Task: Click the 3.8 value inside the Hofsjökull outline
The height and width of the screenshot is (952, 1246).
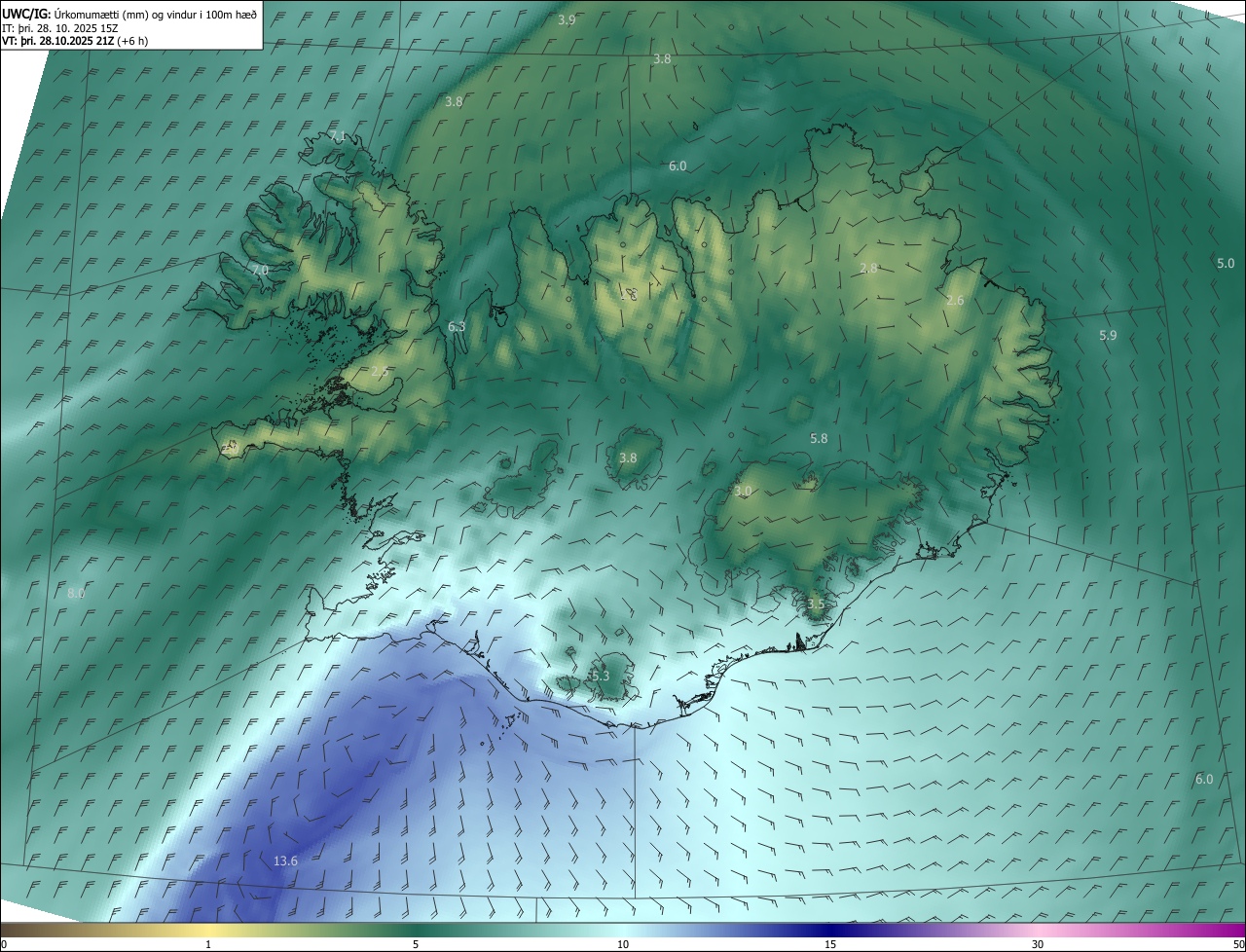Action: click(628, 458)
